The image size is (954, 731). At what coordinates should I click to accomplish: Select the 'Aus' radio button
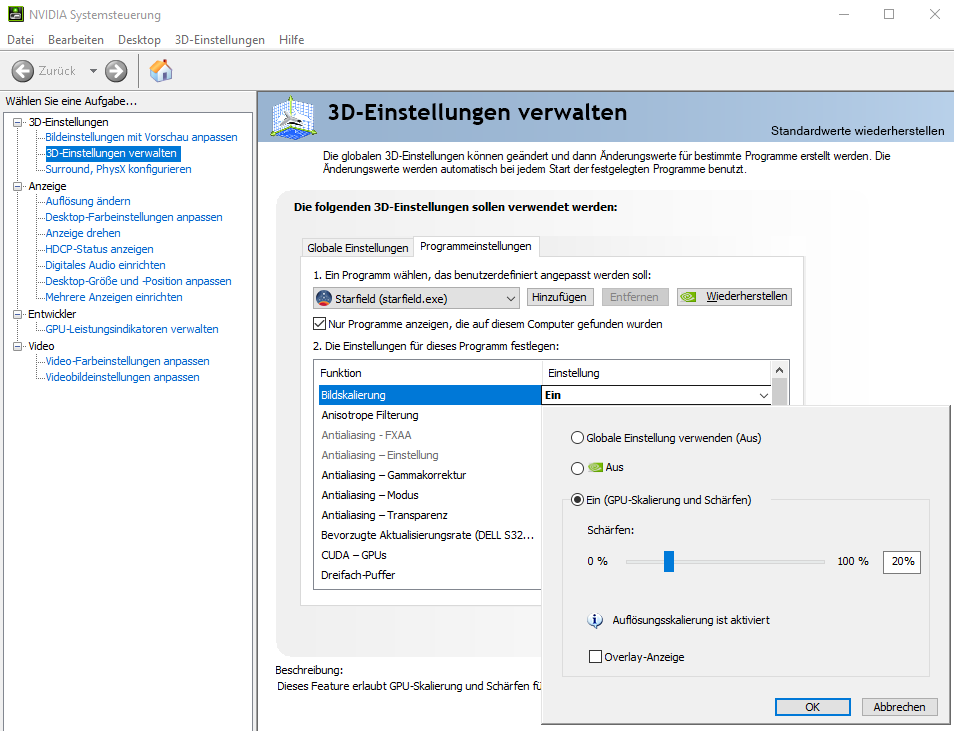tap(577, 468)
